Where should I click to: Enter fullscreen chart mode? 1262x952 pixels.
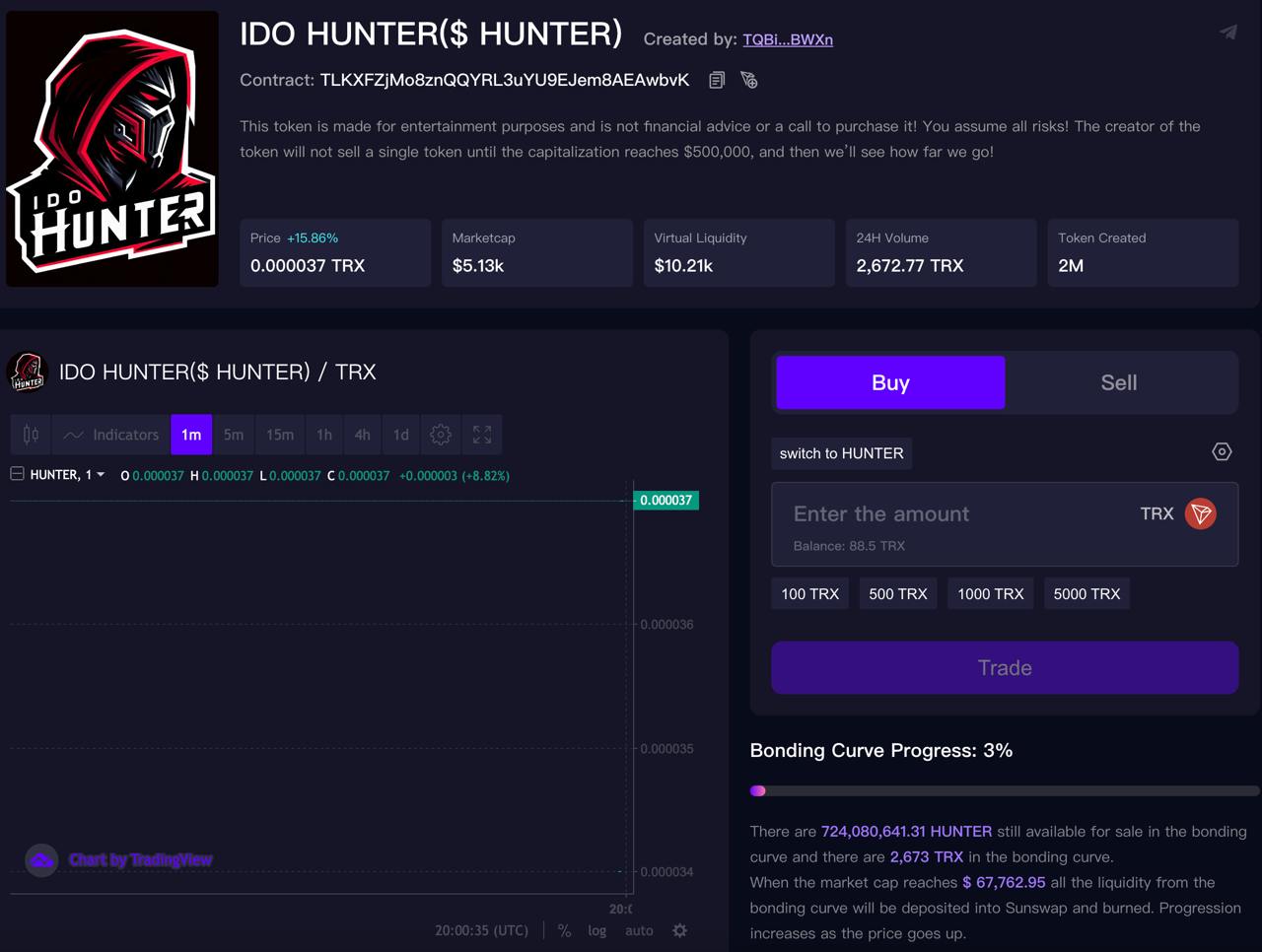point(482,435)
